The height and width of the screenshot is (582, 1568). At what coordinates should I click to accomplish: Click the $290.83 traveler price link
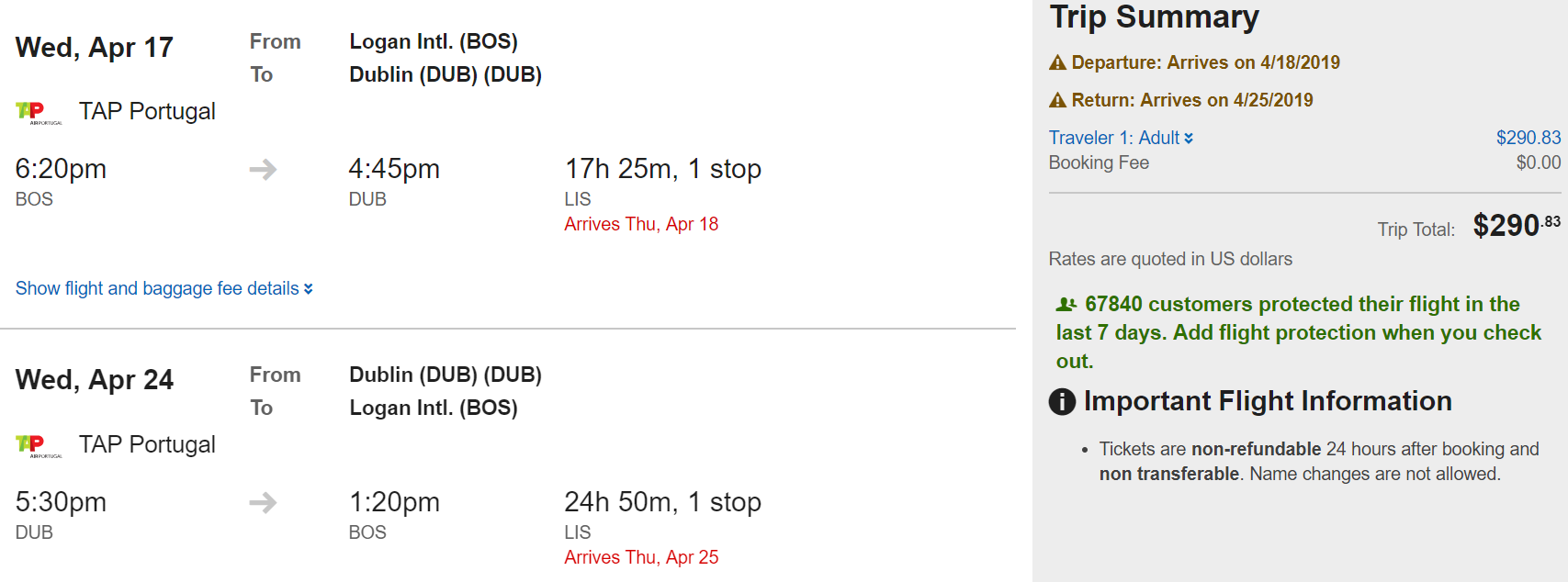1528,138
